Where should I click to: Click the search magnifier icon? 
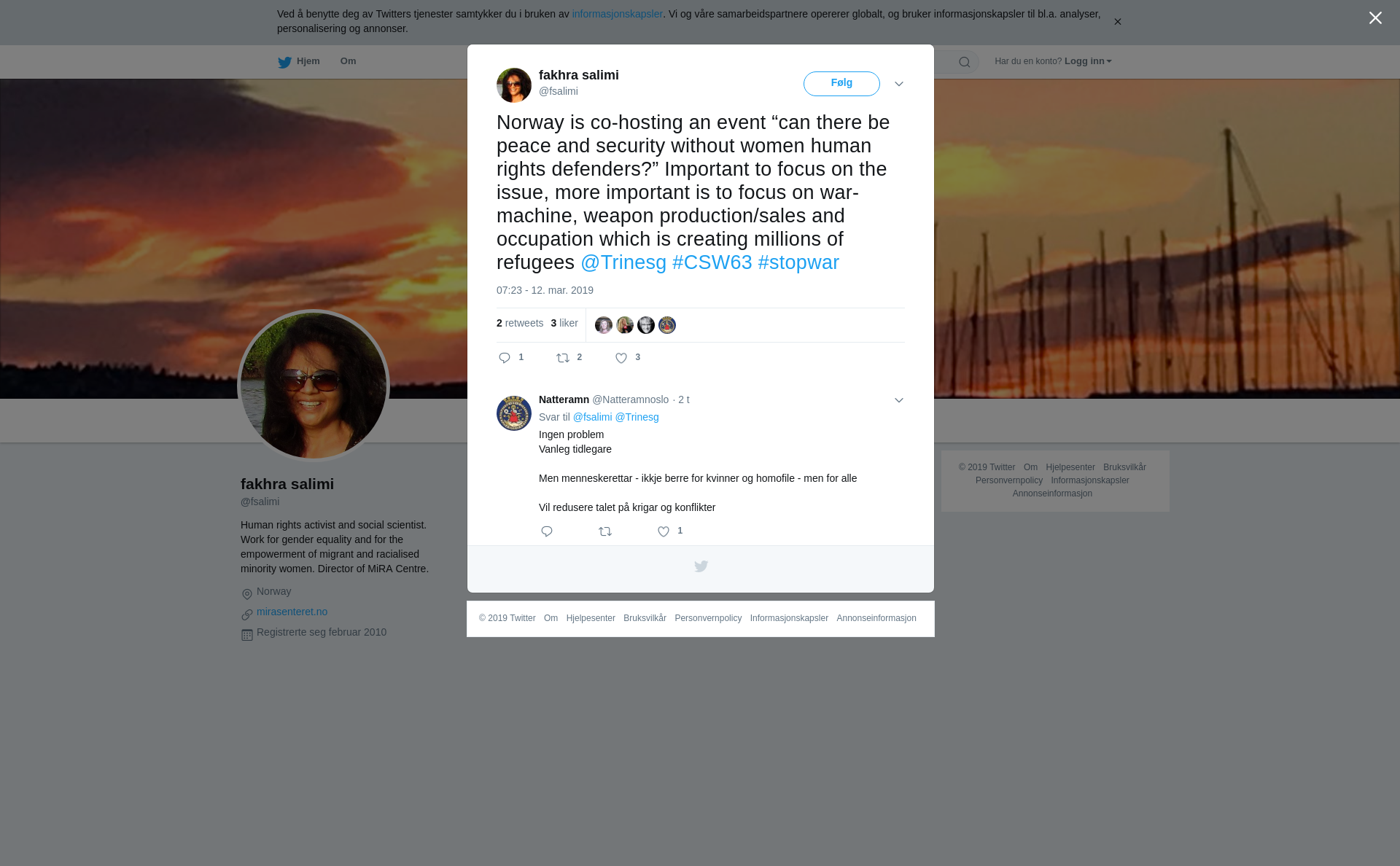coord(965,62)
